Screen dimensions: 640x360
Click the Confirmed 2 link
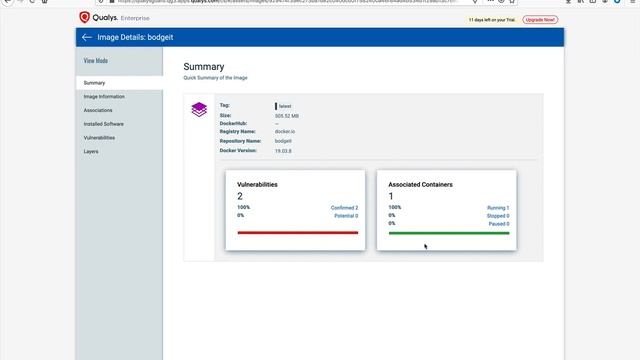[344, 208]
